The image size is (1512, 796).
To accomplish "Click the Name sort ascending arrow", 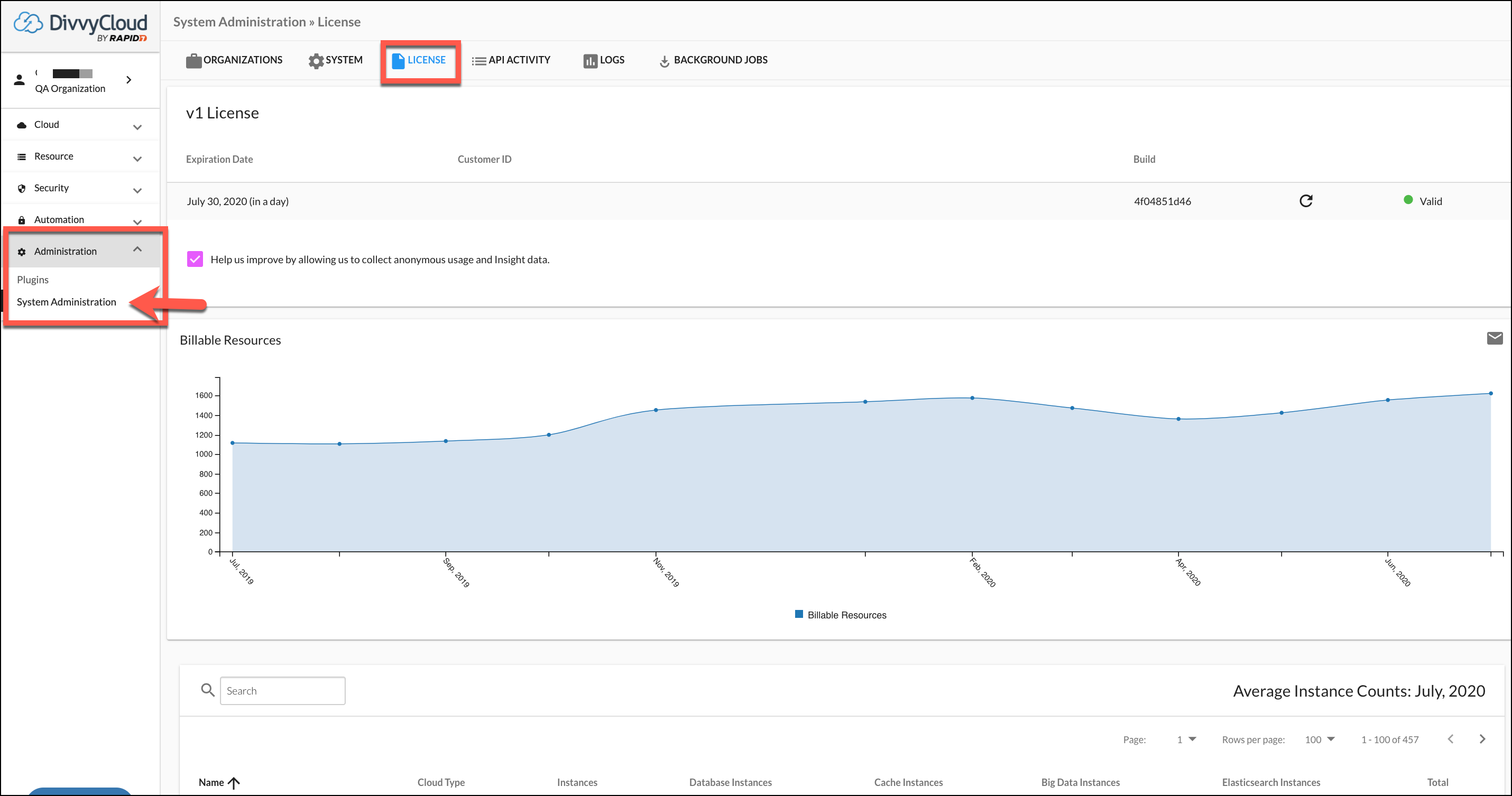I will pyautogui.click(x=234, y=783).
